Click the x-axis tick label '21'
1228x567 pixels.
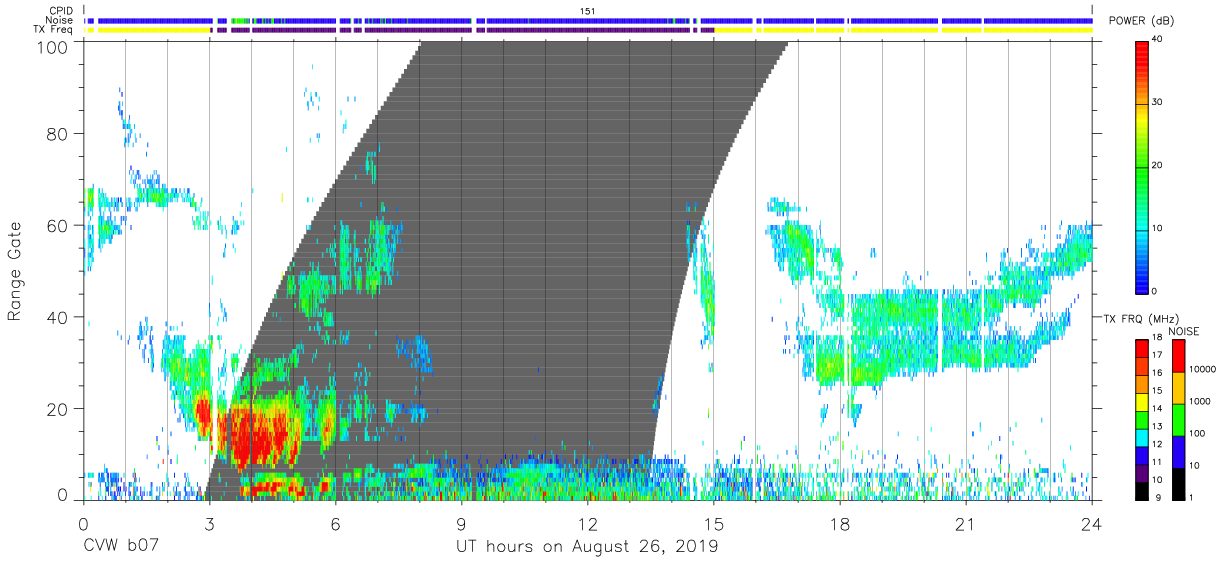tap(966, 525)
